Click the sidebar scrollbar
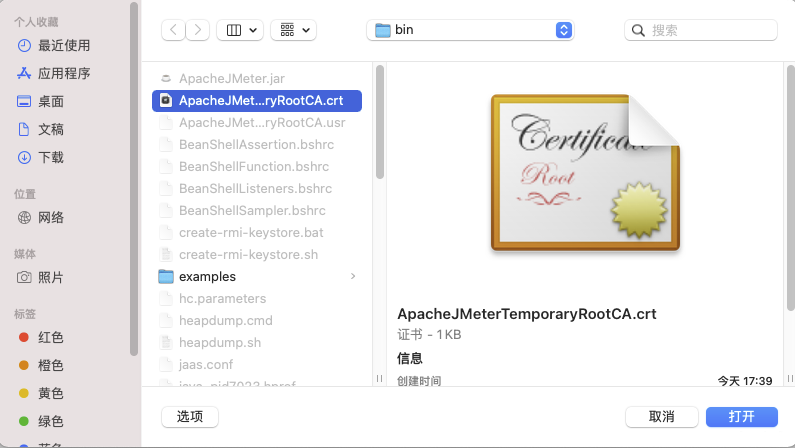Screen dimensions: 795x448 (x=134, y=179)
